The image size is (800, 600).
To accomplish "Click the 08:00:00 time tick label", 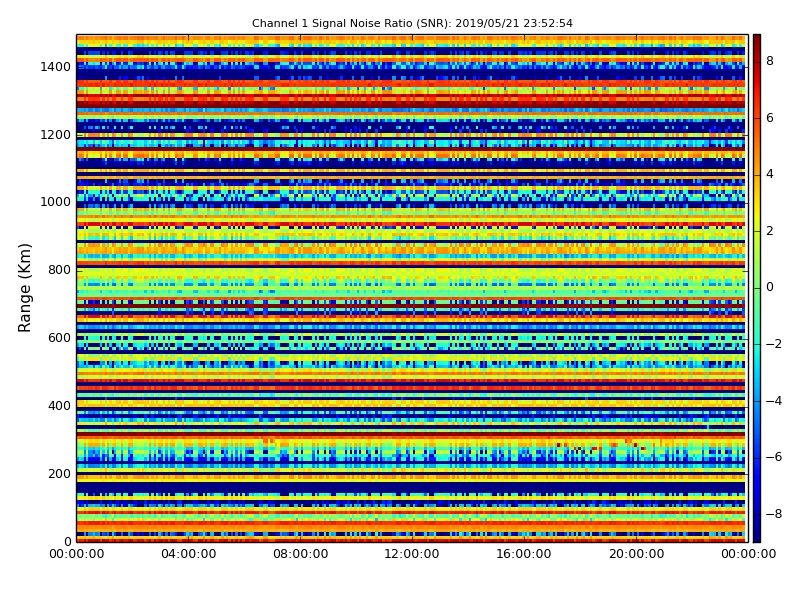I will click(301, 554).
